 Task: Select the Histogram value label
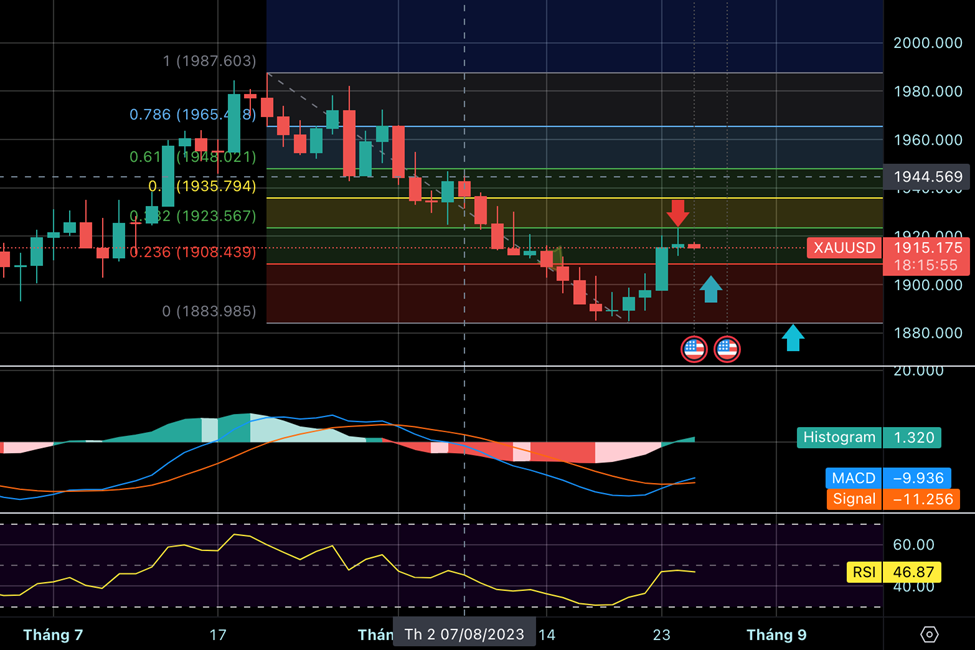pyautogui.click(x=839, y=437)
